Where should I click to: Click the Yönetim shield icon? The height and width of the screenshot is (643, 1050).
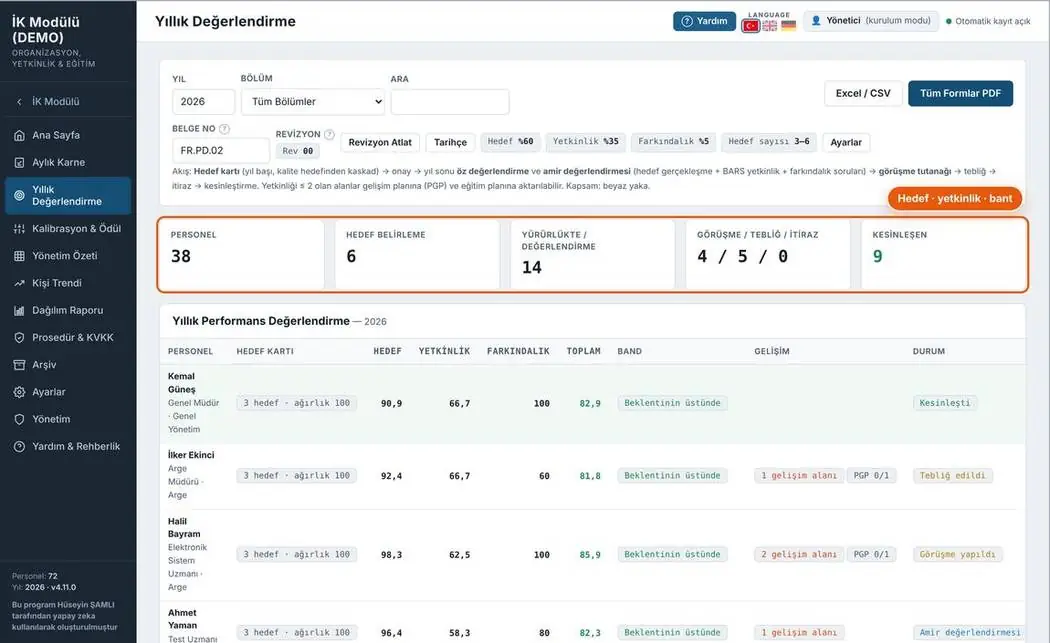[x=19, y=419]
